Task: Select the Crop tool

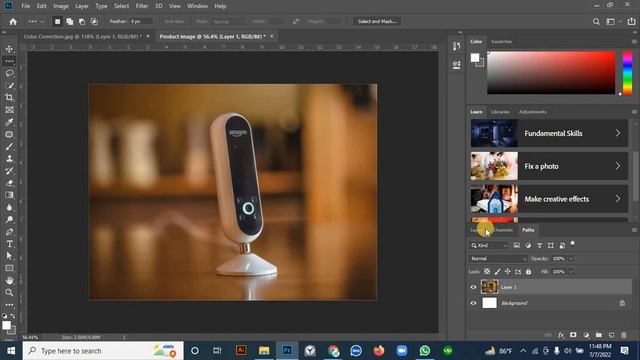Action: 9,98
